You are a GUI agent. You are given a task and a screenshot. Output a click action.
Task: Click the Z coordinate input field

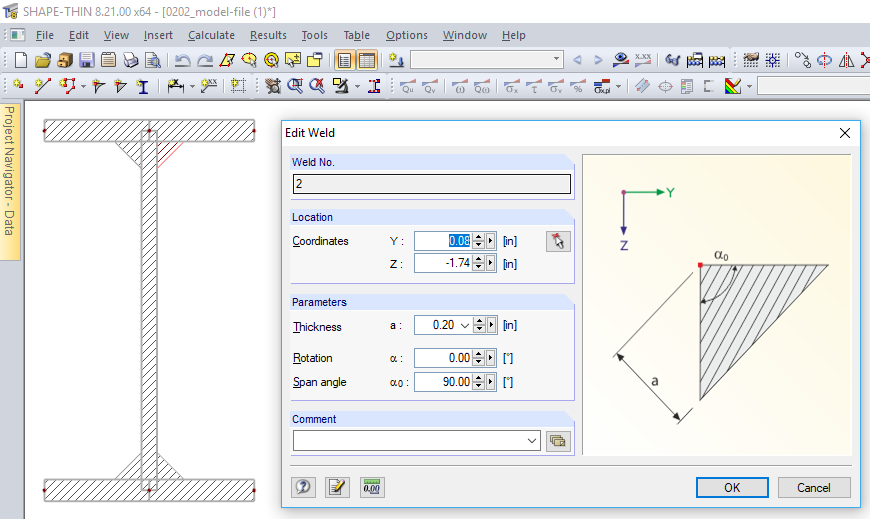point(443,263)
